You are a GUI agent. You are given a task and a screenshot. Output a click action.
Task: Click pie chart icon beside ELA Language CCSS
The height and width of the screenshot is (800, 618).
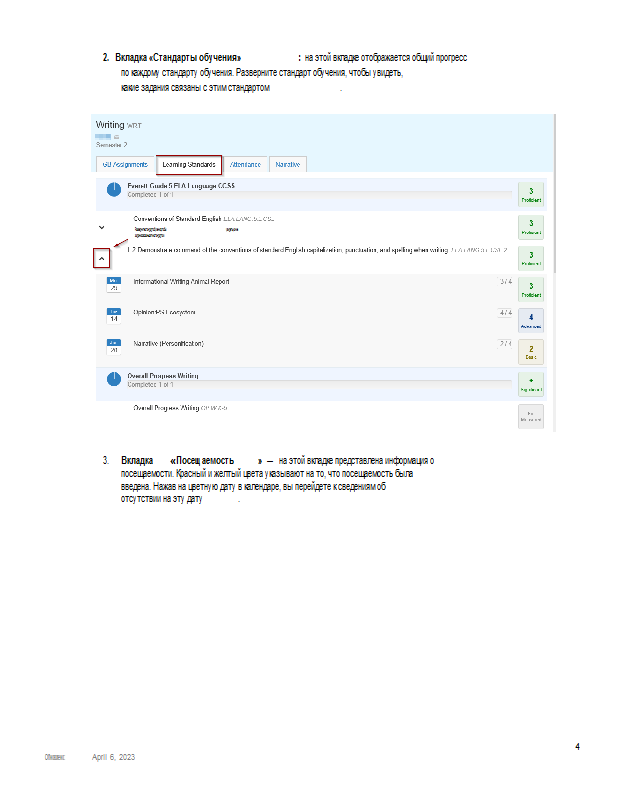114,190
